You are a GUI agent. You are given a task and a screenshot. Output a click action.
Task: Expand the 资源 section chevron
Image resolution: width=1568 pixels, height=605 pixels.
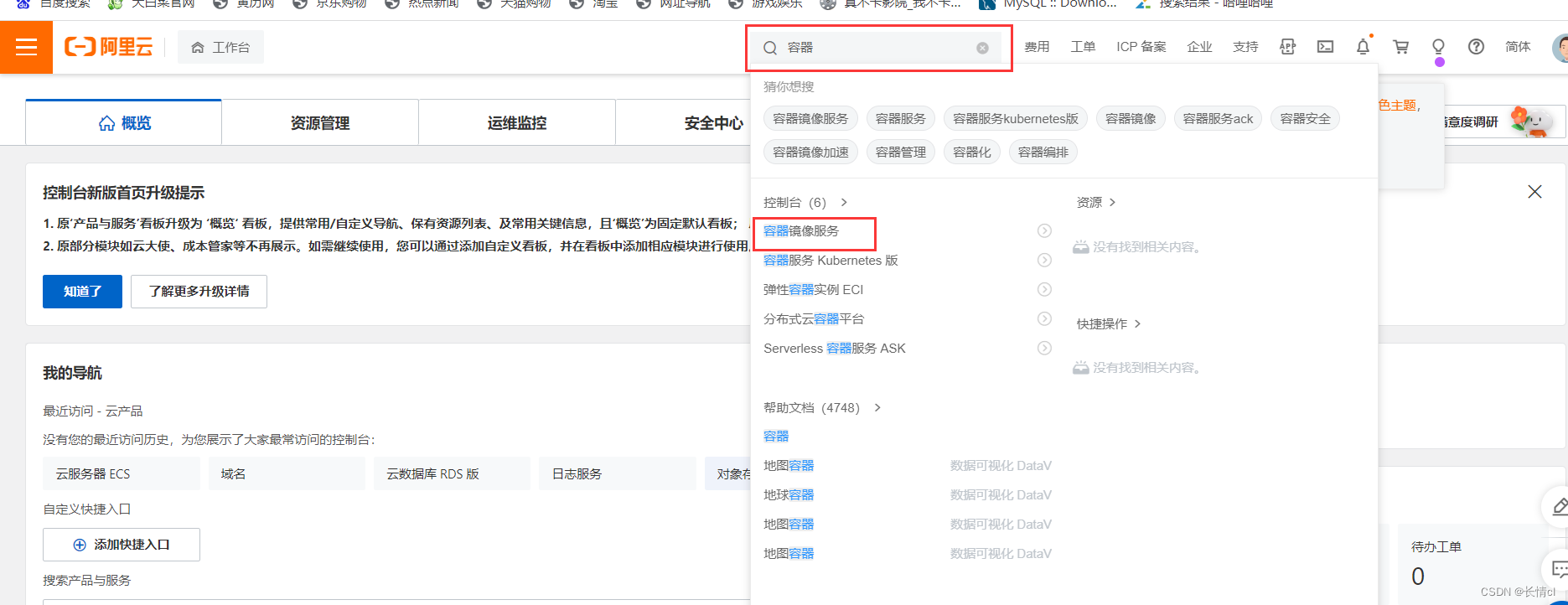click(x=1112, y=202)
